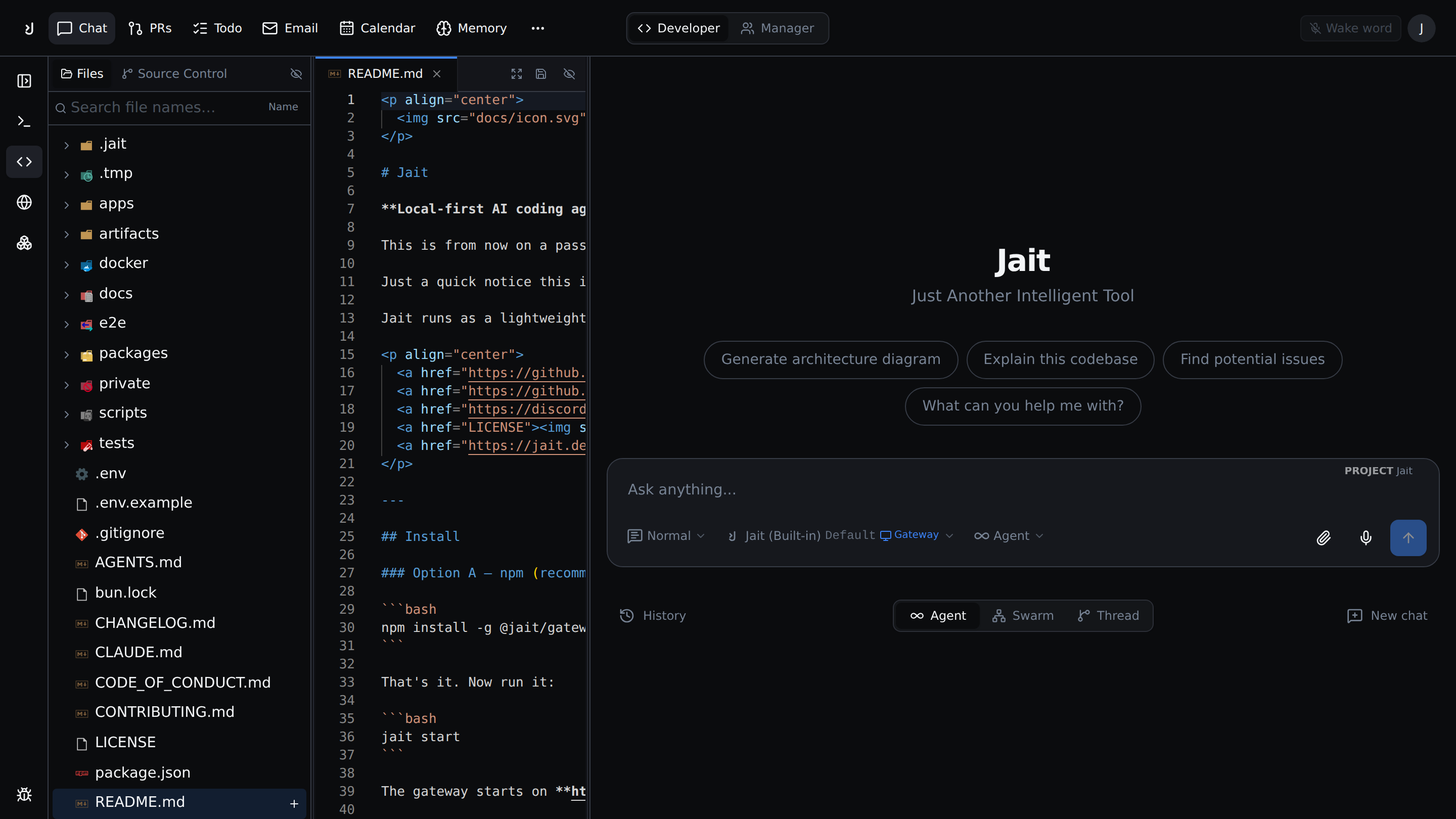Open CLAUDE.md in file tree
This screenshot has width=1456, height=819.
(x=179, y=653)
